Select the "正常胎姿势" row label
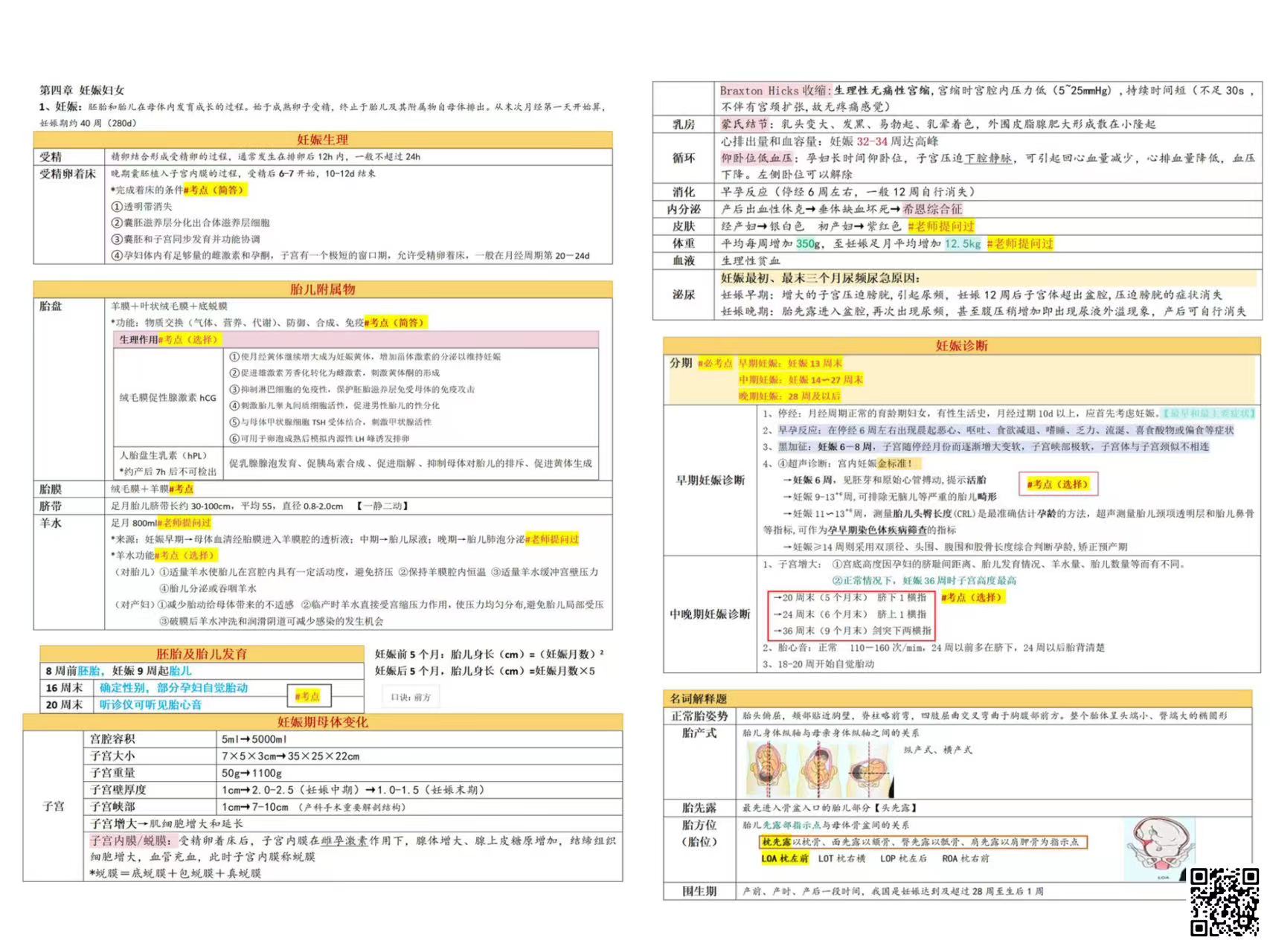Image resolution: width=1270 pixels, height=952 pixels. pos(699,715)
